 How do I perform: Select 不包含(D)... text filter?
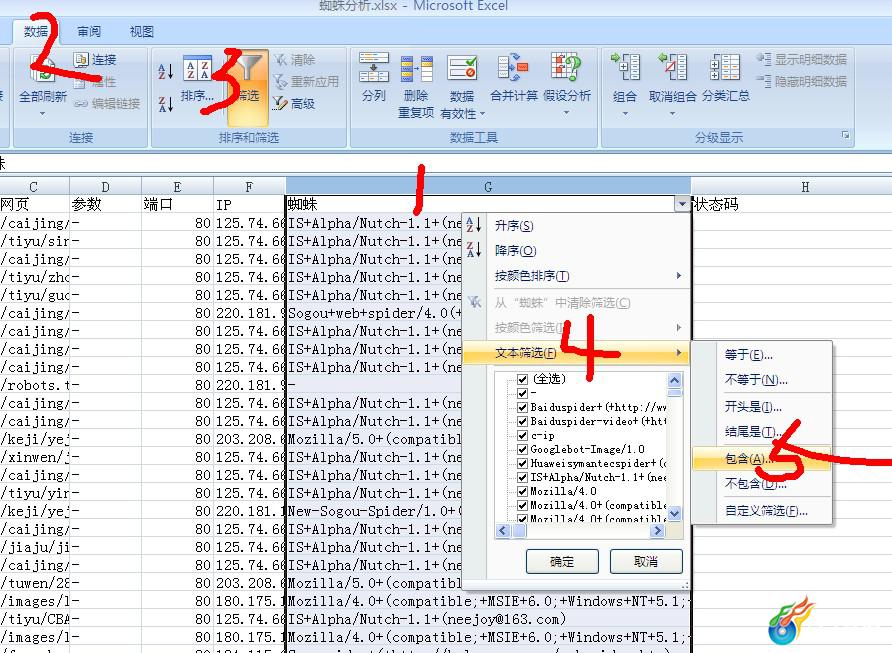coord(756,483)
